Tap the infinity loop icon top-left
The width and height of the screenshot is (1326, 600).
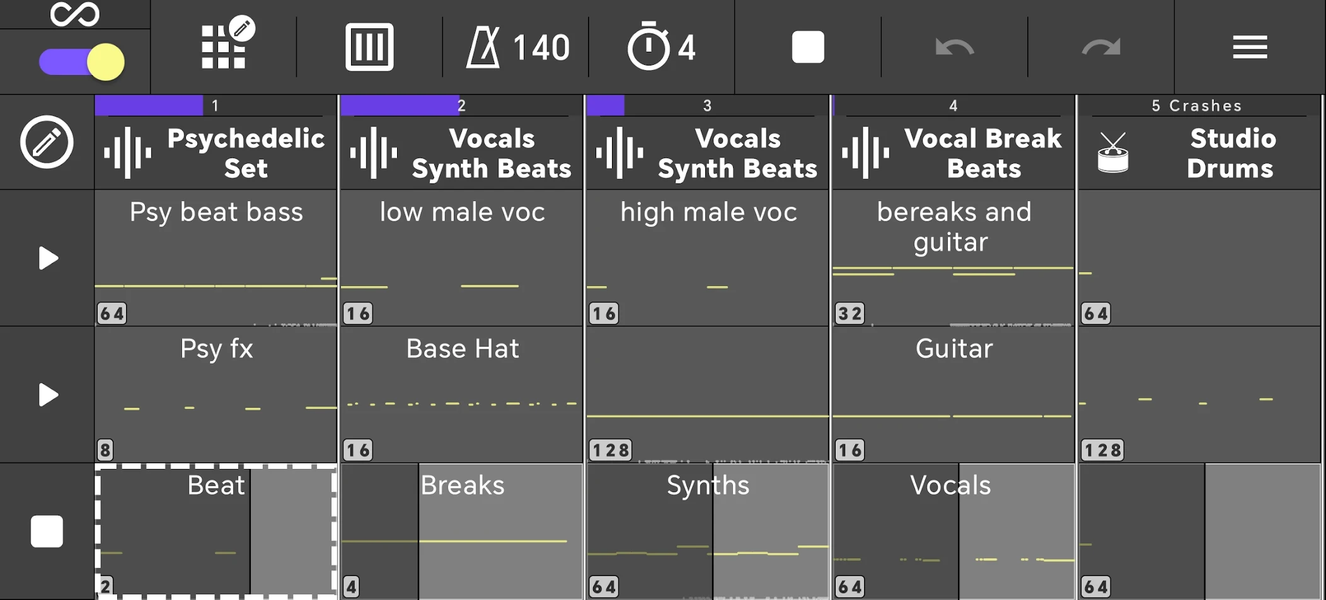[75, 13]
